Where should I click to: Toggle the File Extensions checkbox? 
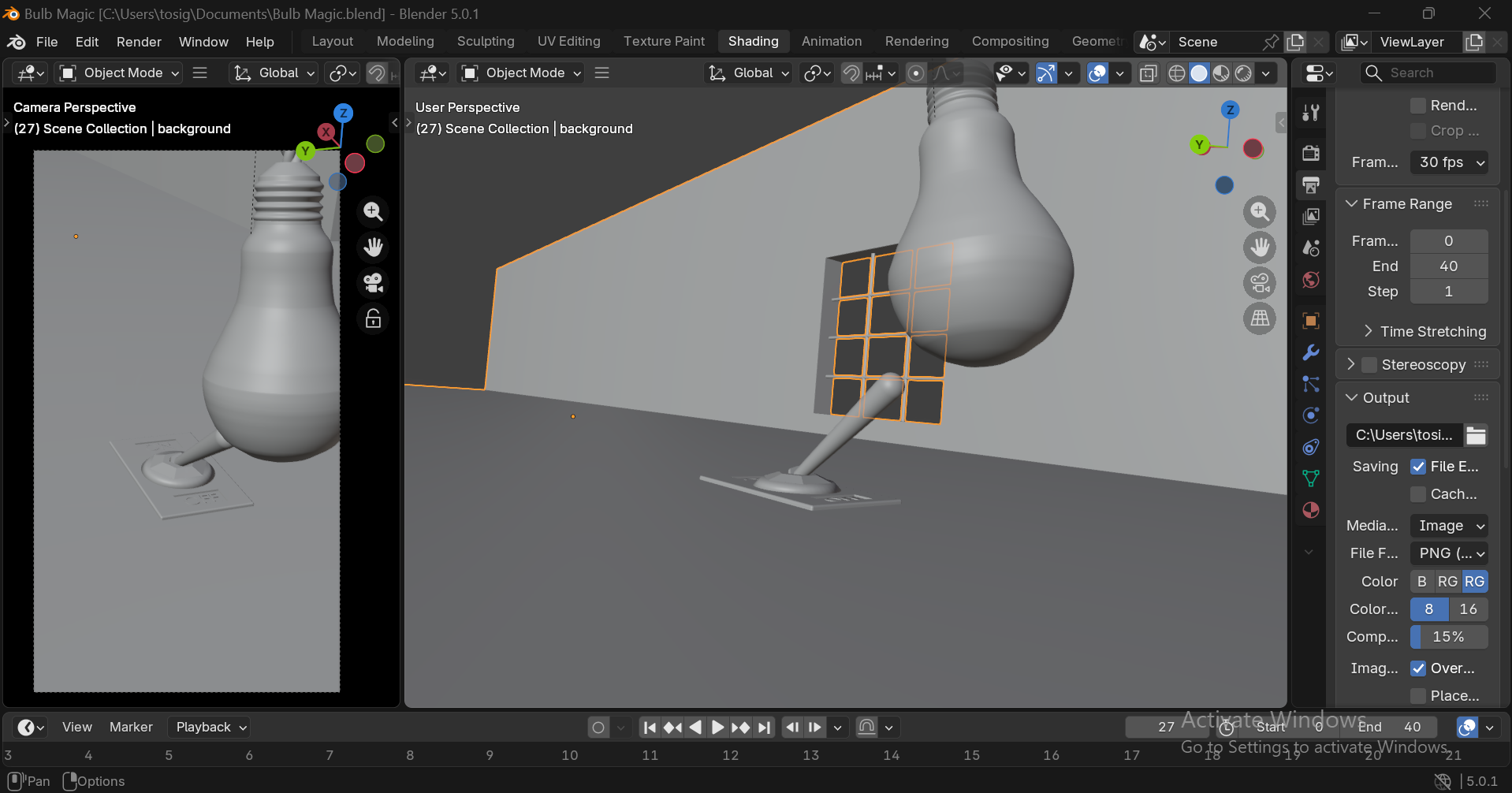coord(1418,467)
